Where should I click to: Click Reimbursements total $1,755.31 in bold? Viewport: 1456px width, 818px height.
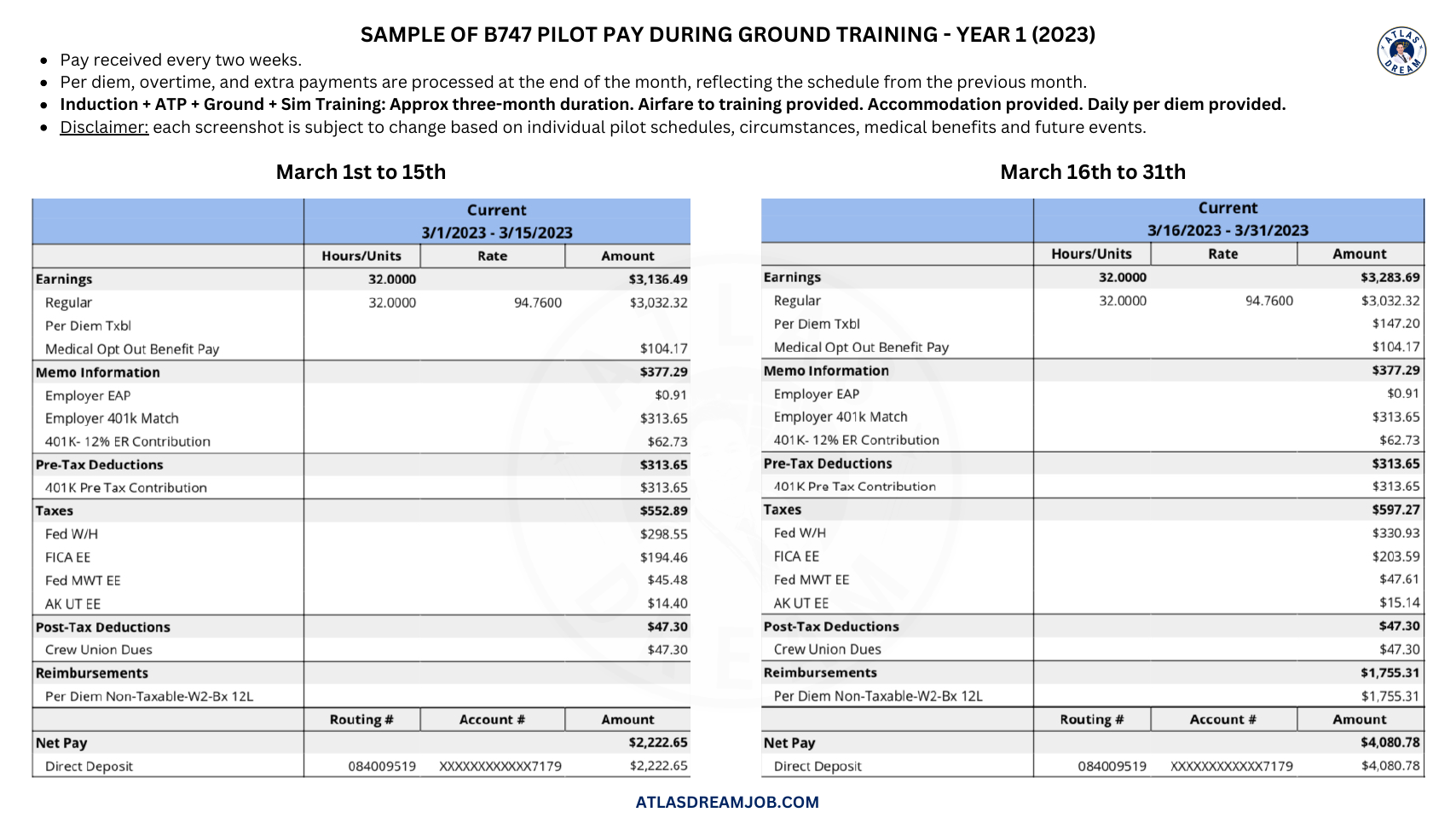[x=1390, y=672]
